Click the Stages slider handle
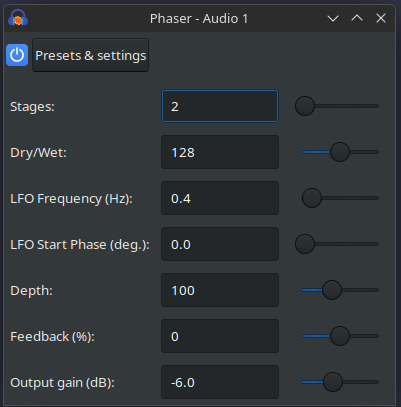 click(305, 106)
